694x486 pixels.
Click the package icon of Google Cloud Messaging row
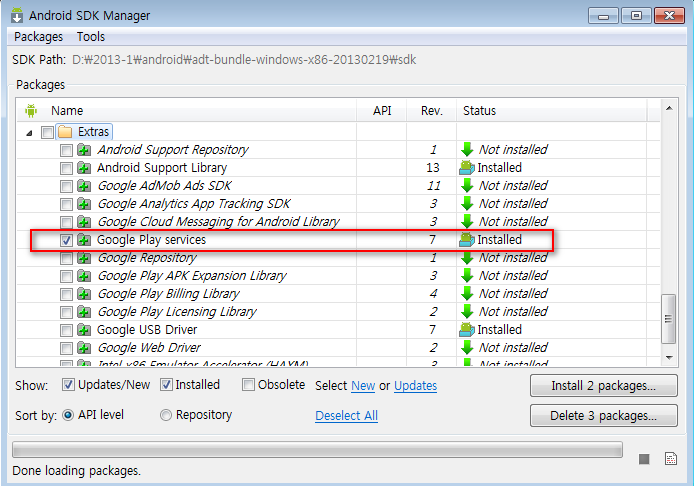(84, 222)
